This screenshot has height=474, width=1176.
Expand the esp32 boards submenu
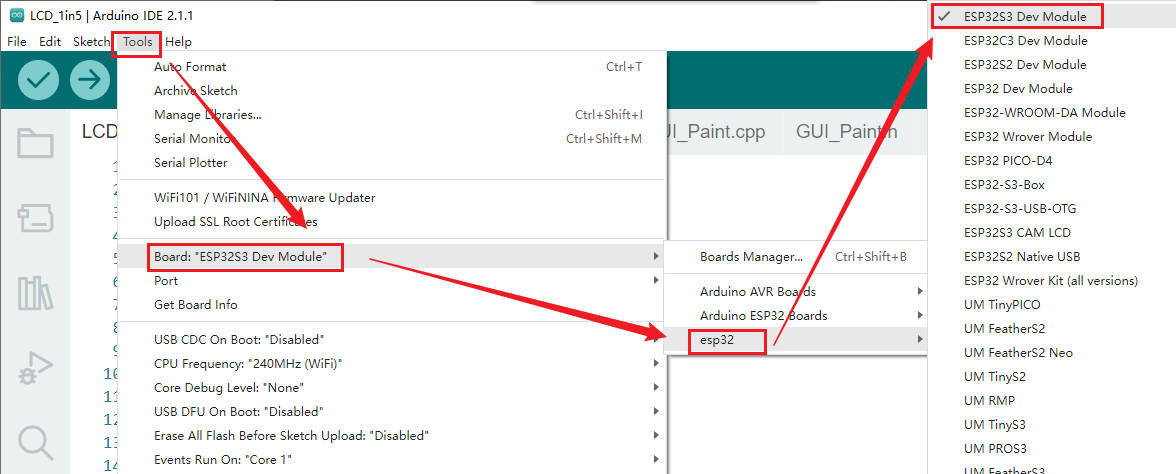[x=796, y=340]
